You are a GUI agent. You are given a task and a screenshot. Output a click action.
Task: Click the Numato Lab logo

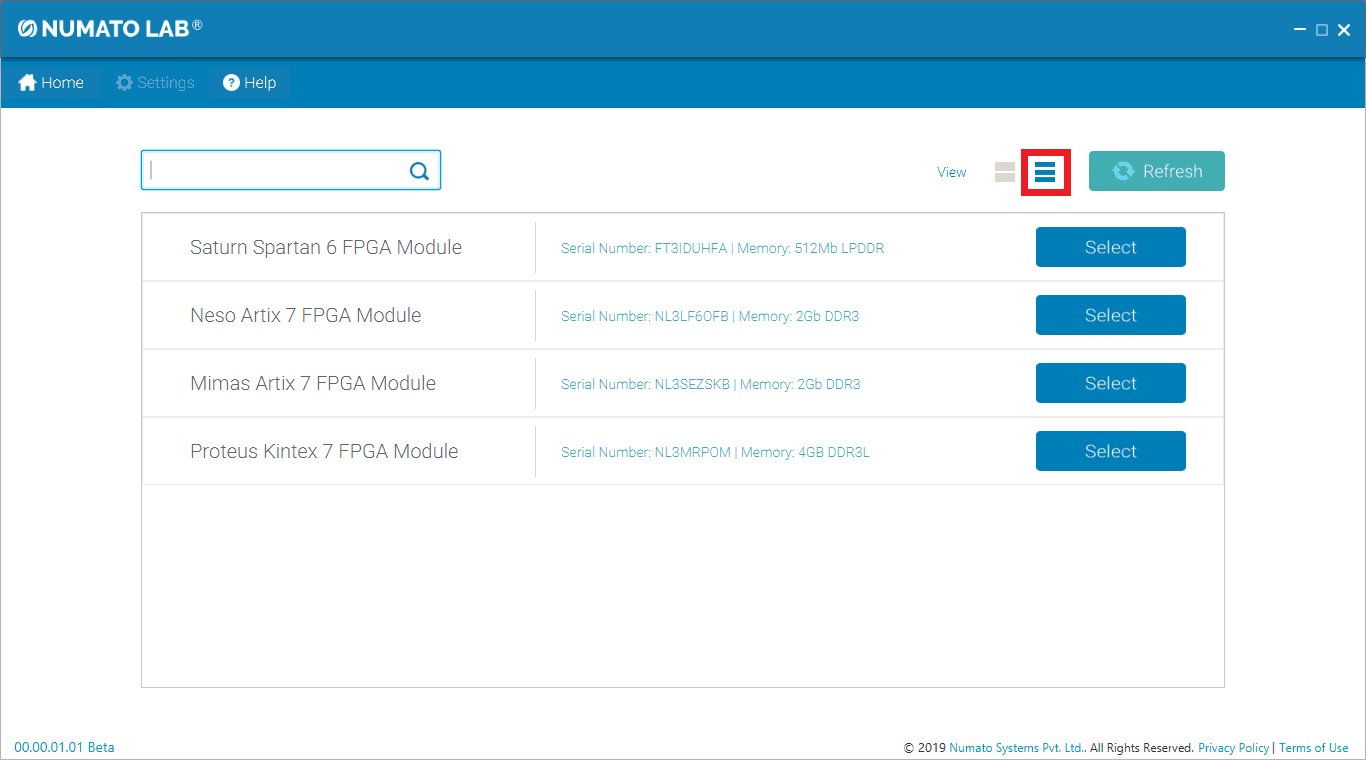click(109, 29)
